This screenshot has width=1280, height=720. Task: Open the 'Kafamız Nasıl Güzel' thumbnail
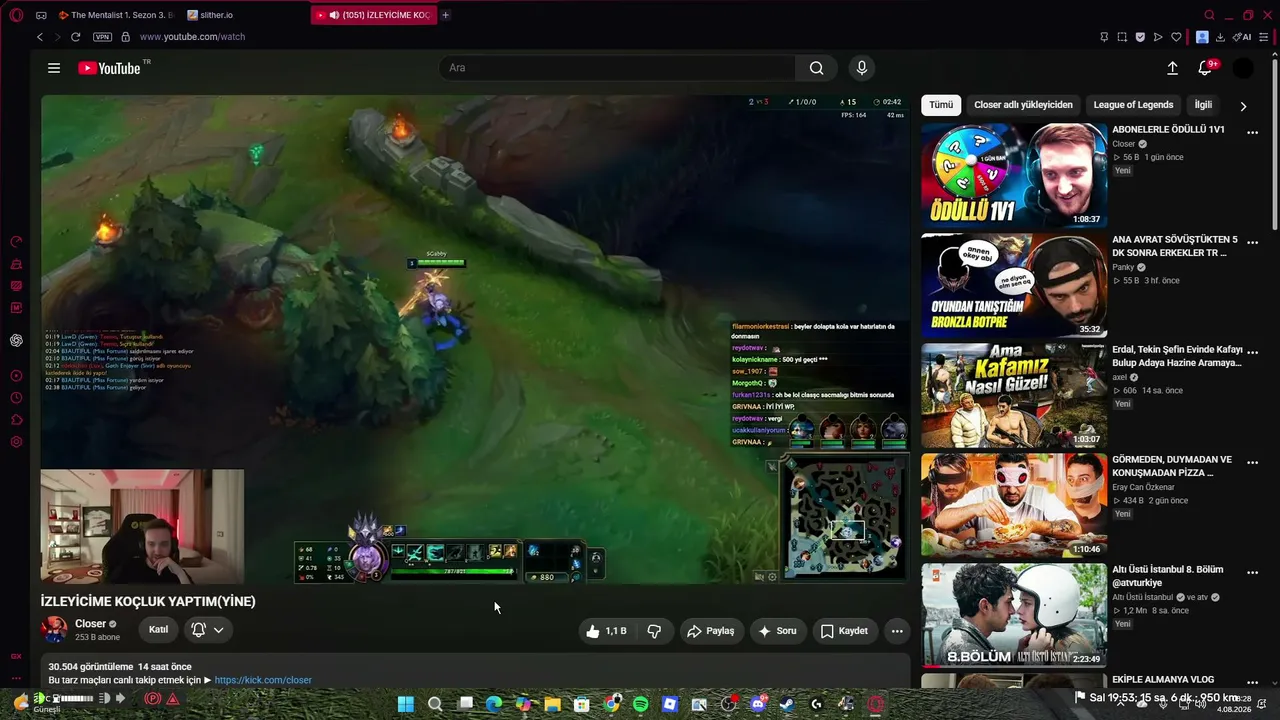pyautogui.click(x=1014, y=395)
